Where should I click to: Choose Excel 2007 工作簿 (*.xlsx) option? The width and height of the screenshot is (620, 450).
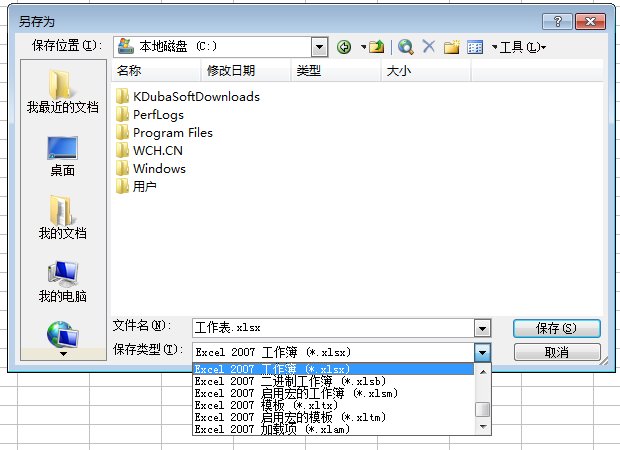click(333, 369)
